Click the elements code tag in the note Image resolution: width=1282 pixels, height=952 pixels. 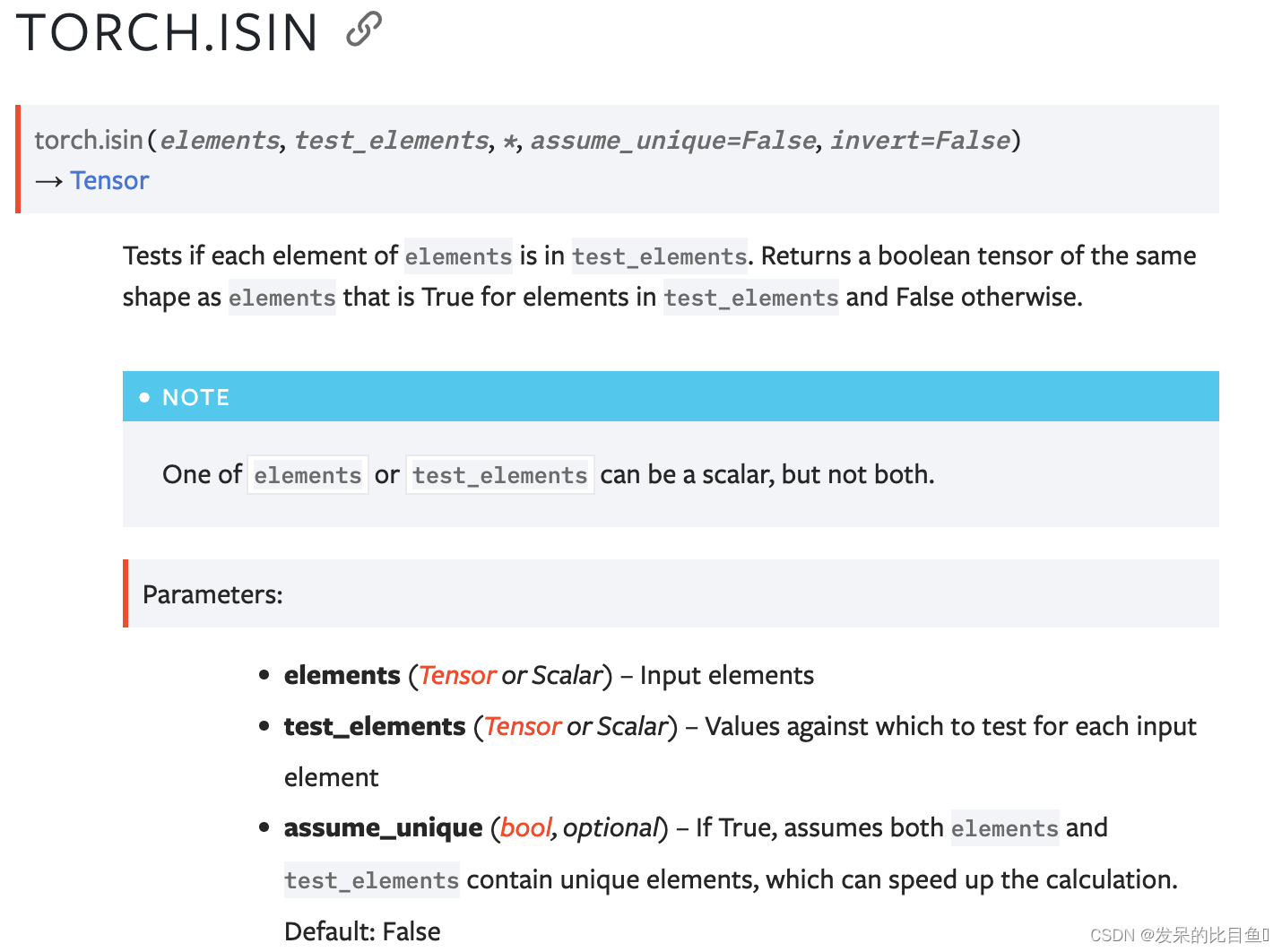coord(308,475)
